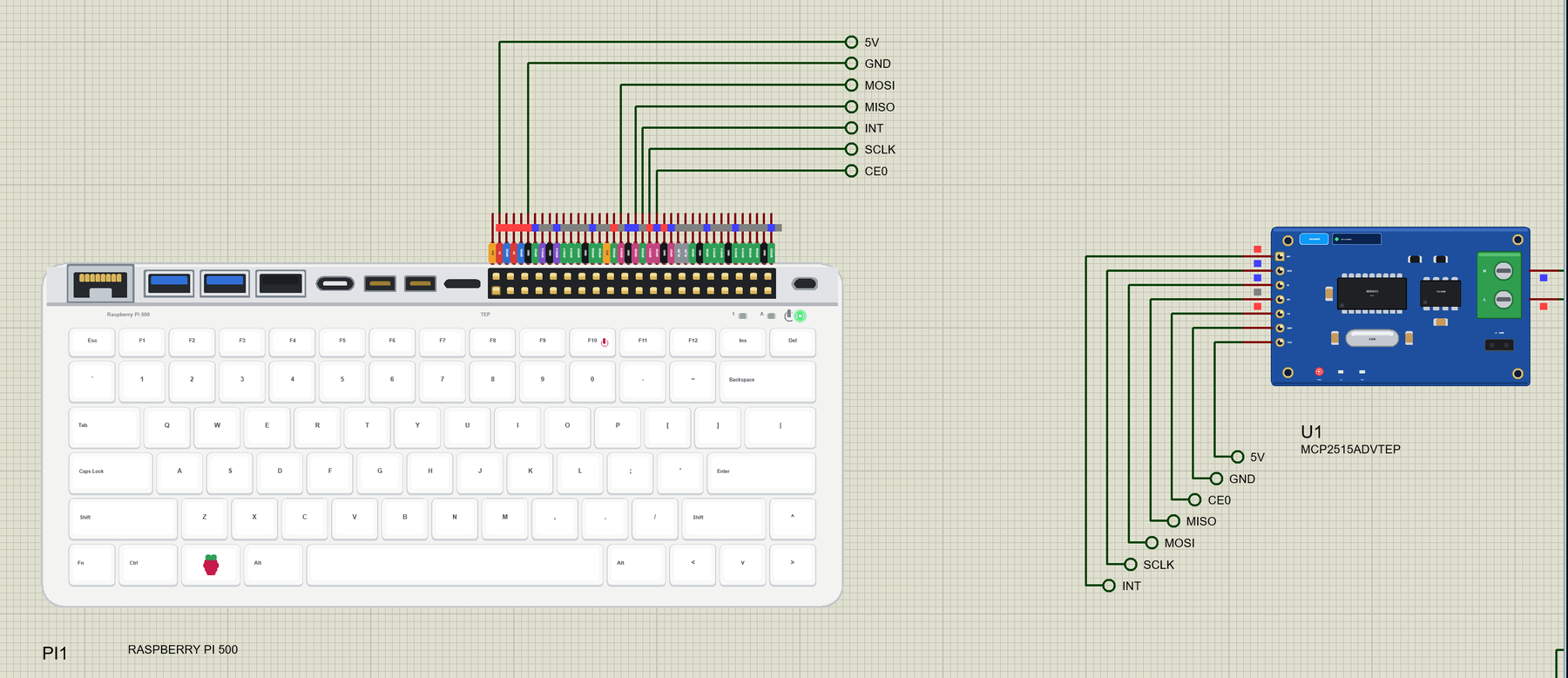Pick the SCLK terminal connected to the Pi header
The width and height of the screenshot is (1568, 678).
click(851, 149)
